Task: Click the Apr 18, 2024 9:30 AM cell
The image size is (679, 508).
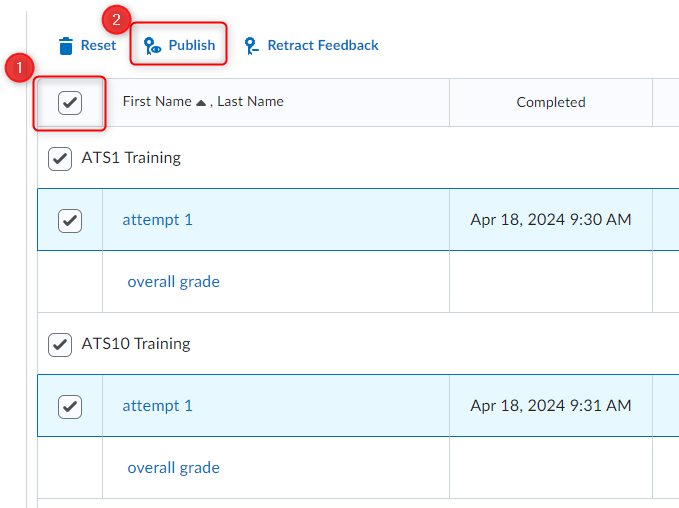Action: (551, 220)
